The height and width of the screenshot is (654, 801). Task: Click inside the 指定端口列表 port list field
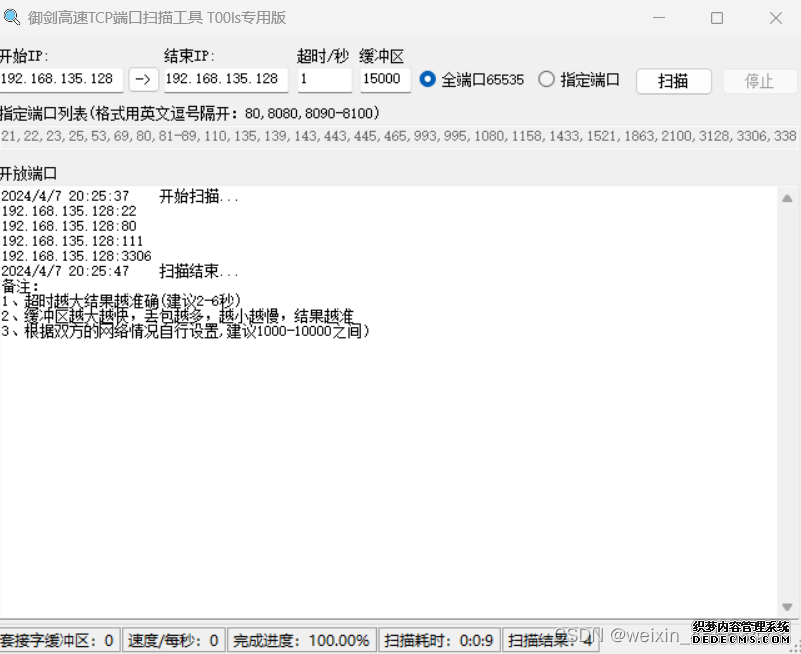pos(398,136)
